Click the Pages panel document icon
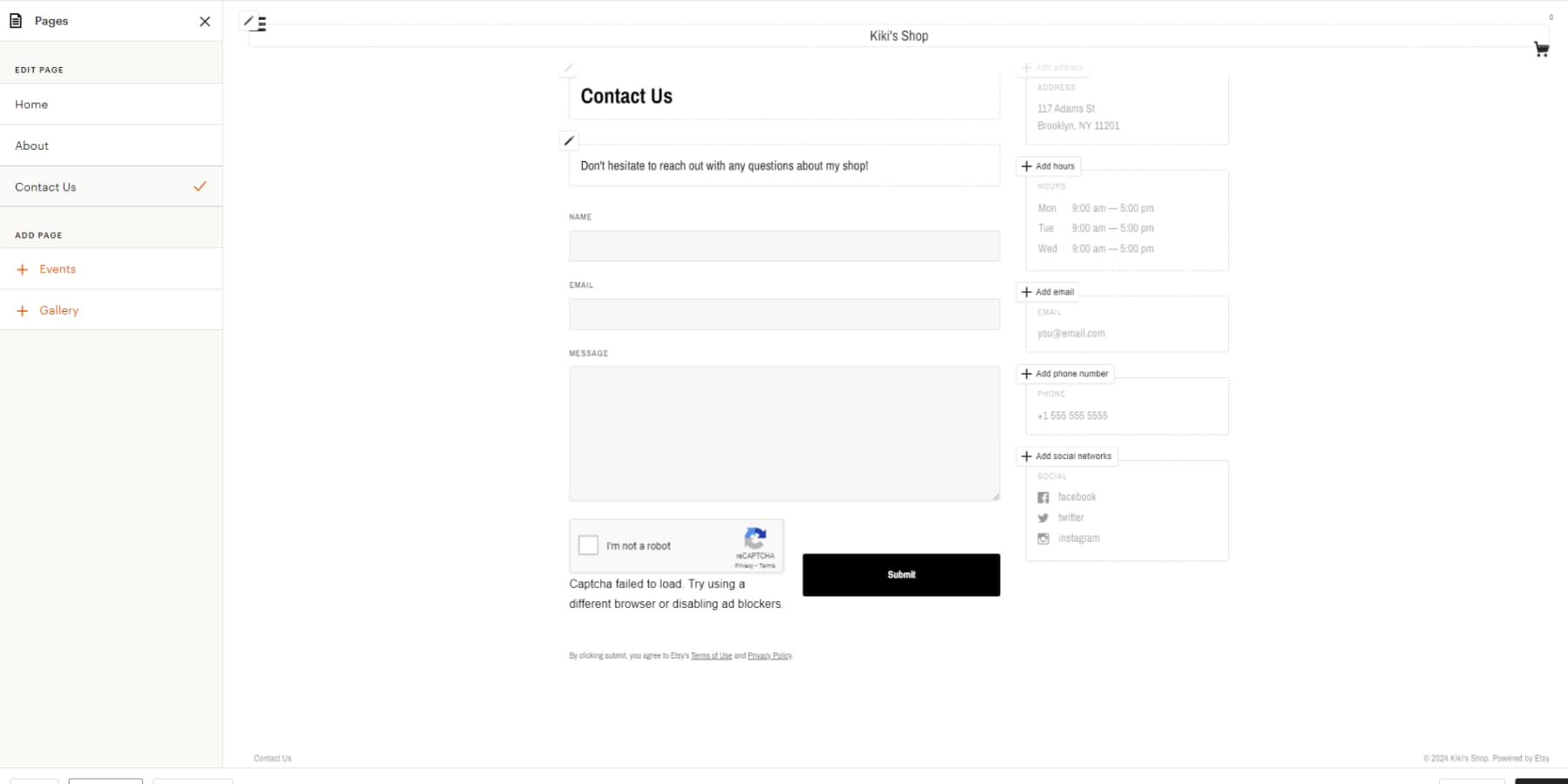 click(14, 20)
